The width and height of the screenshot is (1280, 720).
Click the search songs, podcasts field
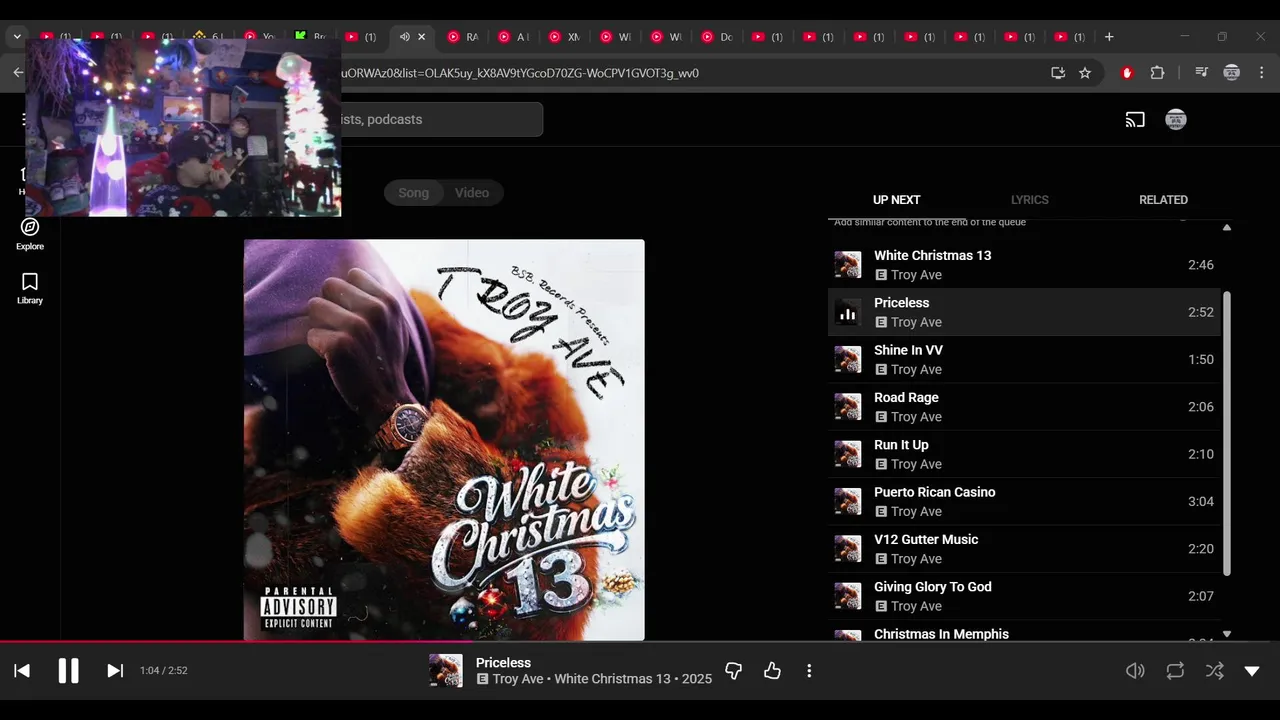[x=440, y=120]
